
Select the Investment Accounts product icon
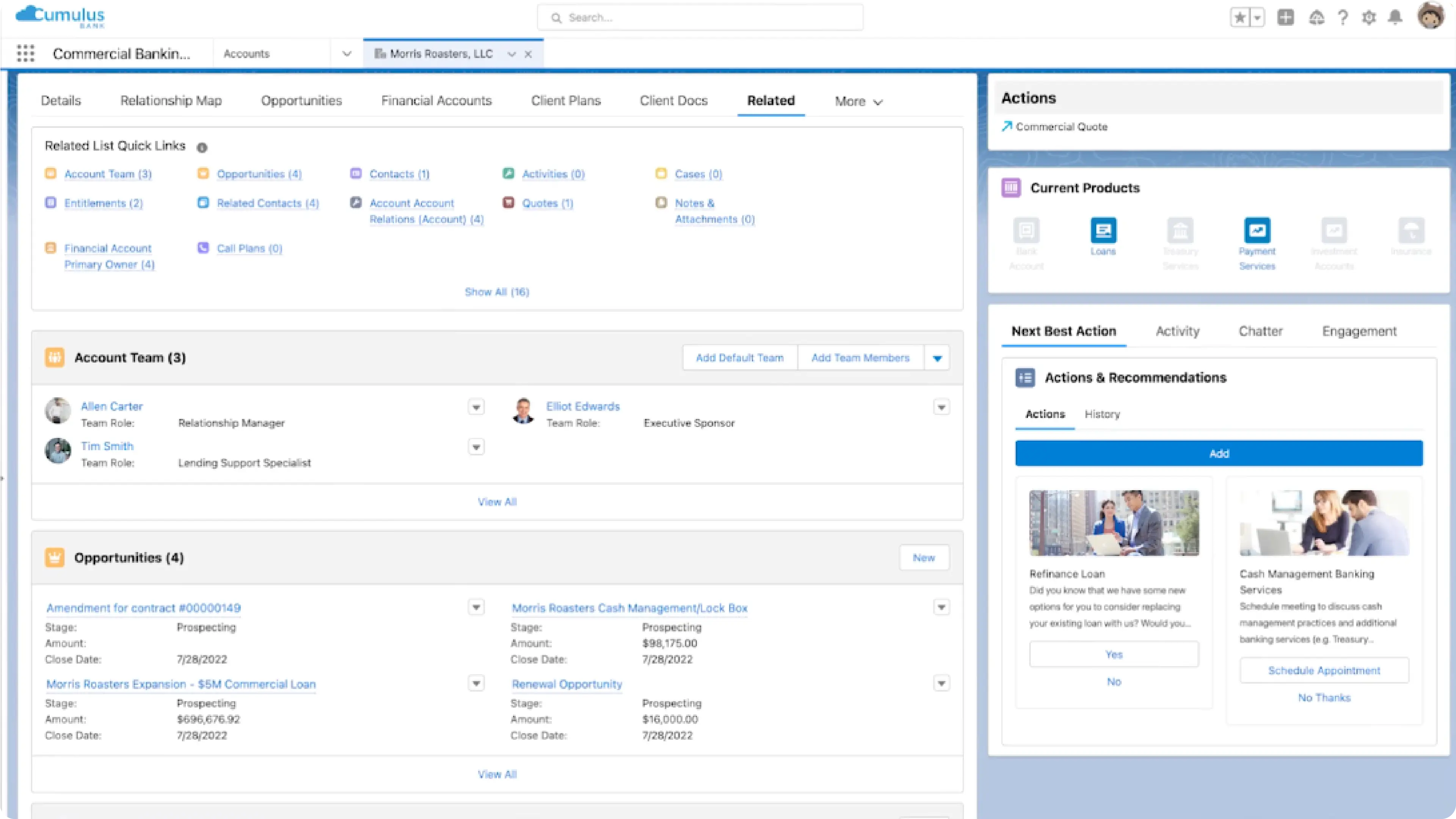click(x=1334, y=230)
